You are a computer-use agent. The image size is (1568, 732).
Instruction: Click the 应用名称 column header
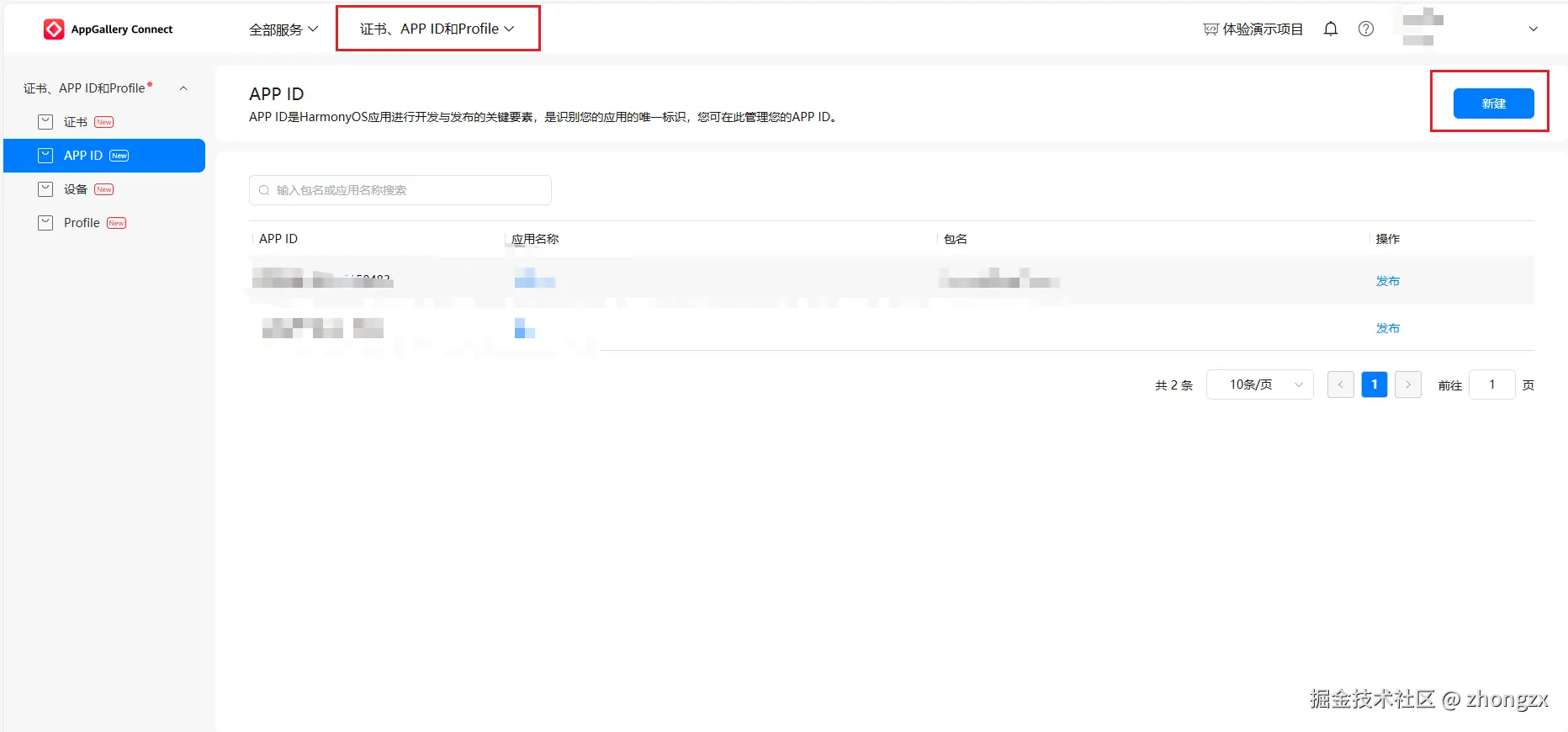pos(535,239)
